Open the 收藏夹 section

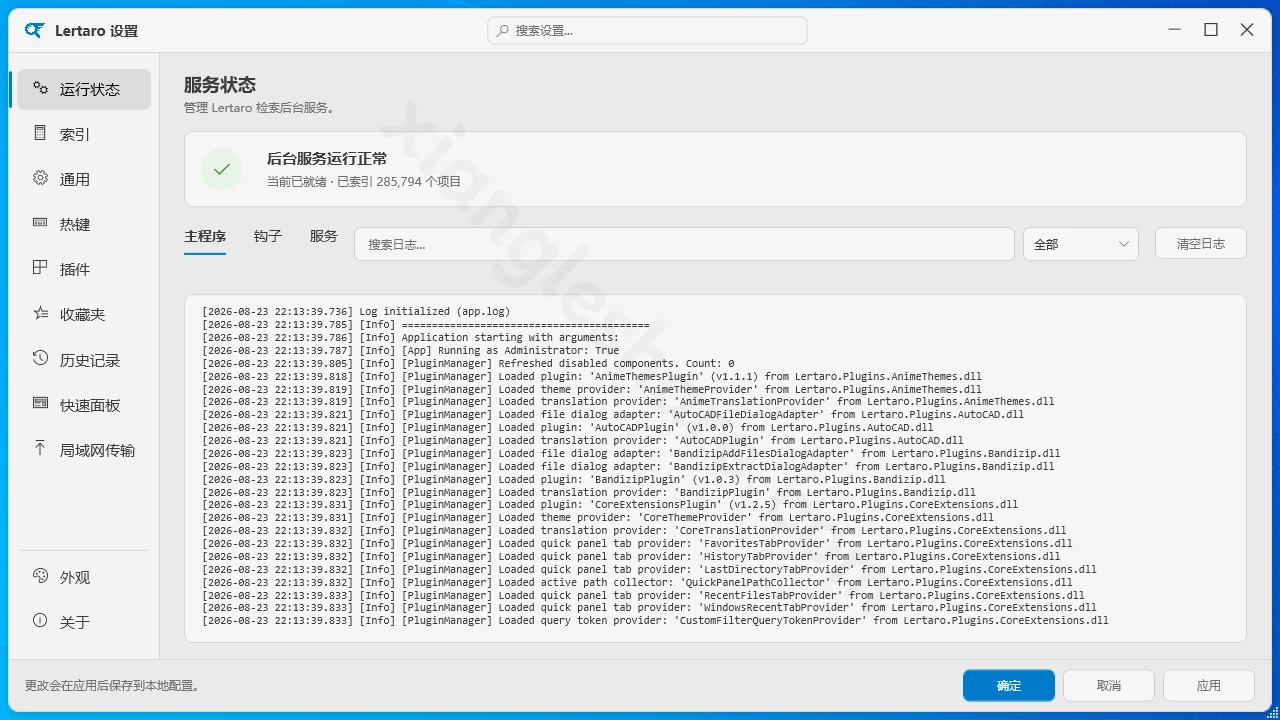click(x=84, y=314)
